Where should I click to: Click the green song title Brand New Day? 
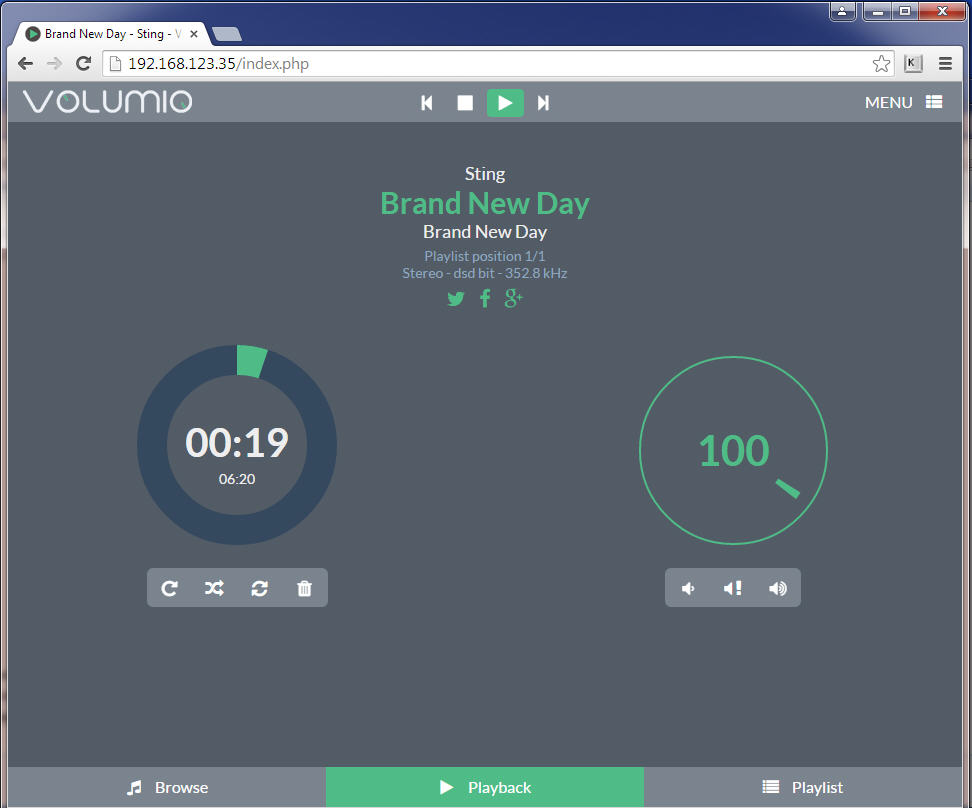tap(485, 203)
